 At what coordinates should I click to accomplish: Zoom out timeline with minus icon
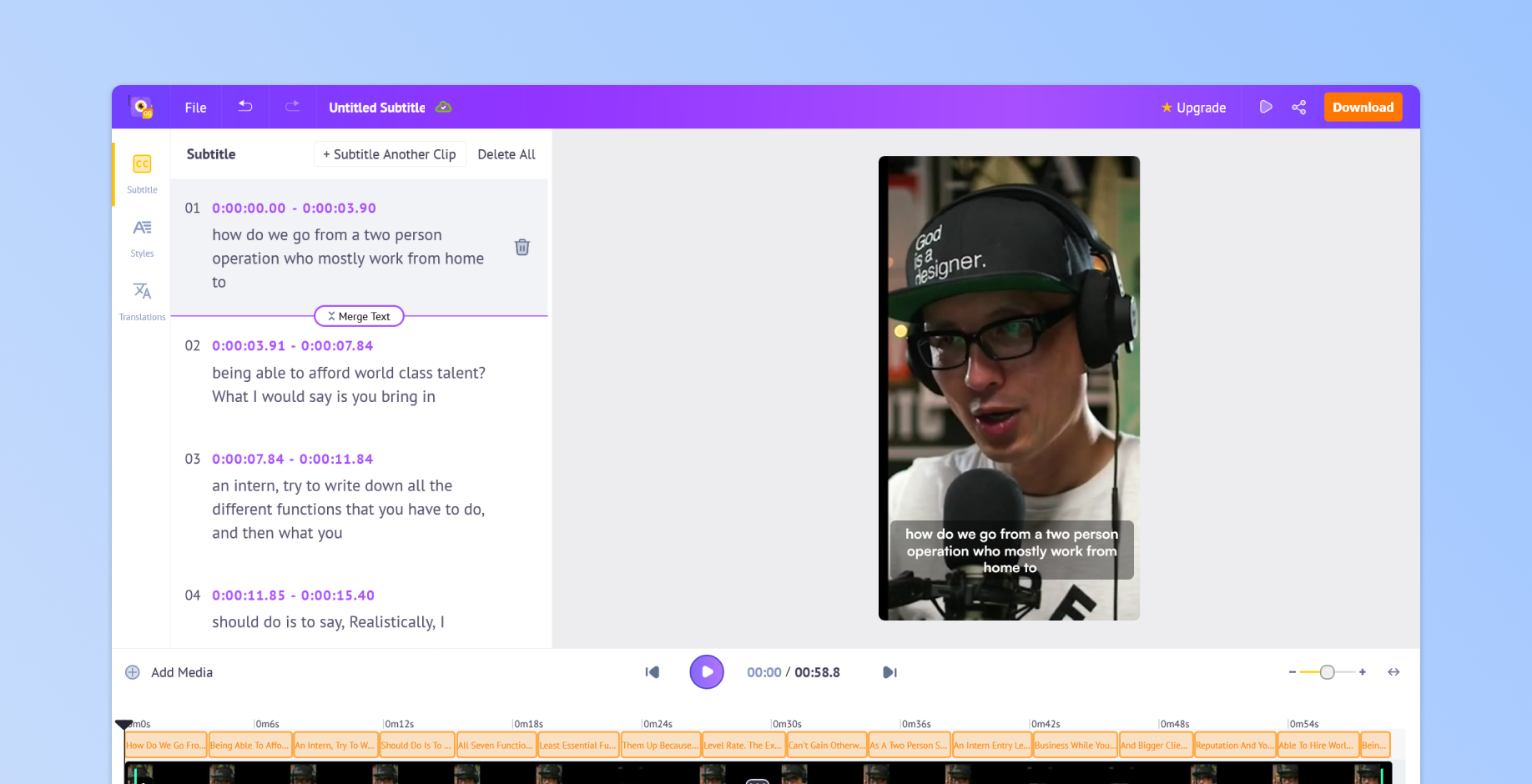pyautogui.click(x=1293, y=672)
